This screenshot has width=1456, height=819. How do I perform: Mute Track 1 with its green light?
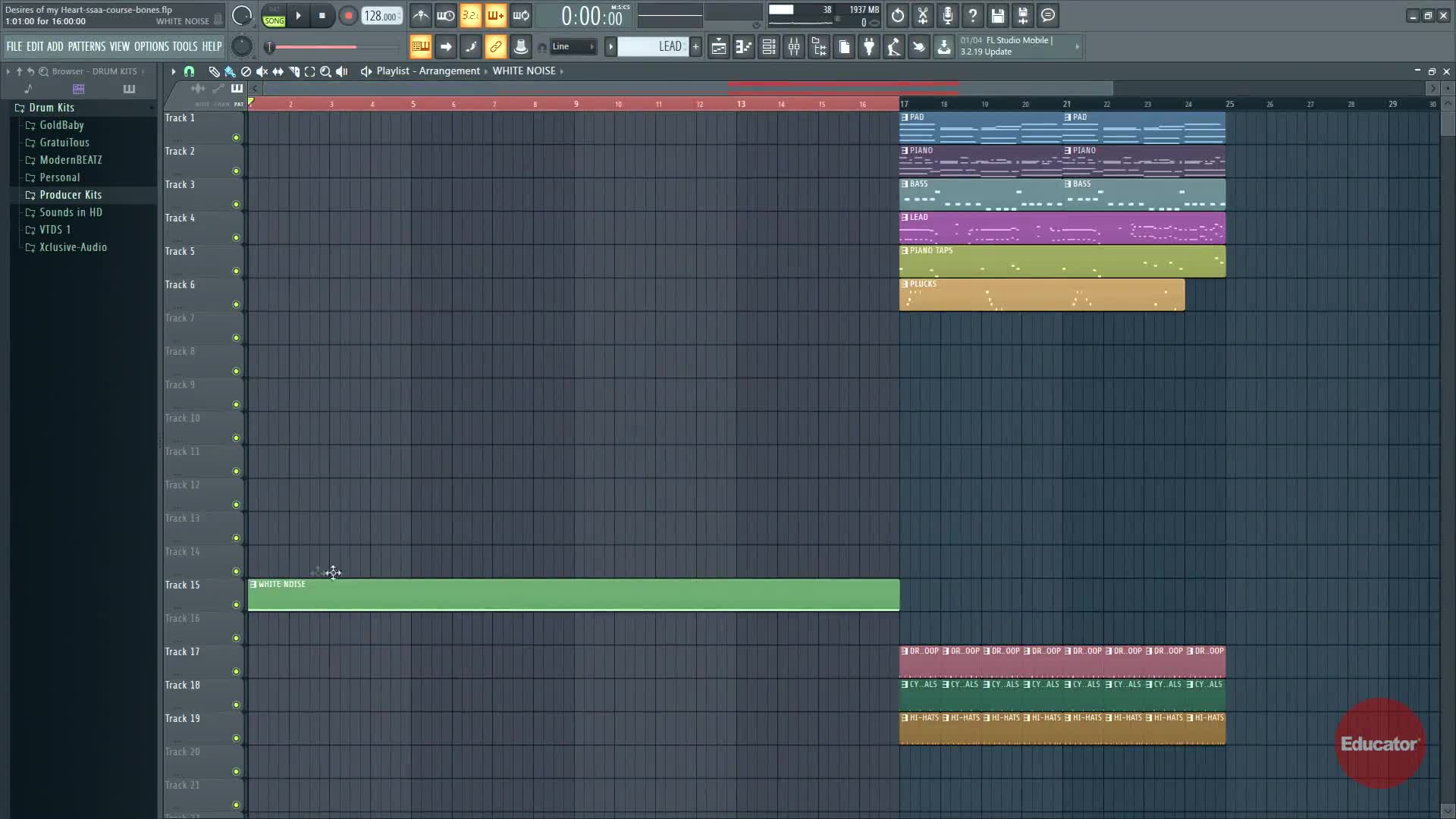pyautogui.click(x=236, y=138)
